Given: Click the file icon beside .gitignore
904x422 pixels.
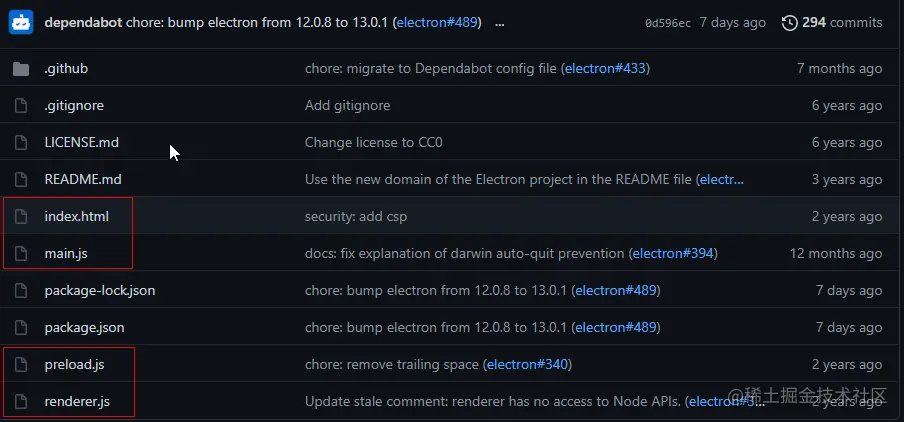Looking at the screenshot, I should click(x=20, y=106).
